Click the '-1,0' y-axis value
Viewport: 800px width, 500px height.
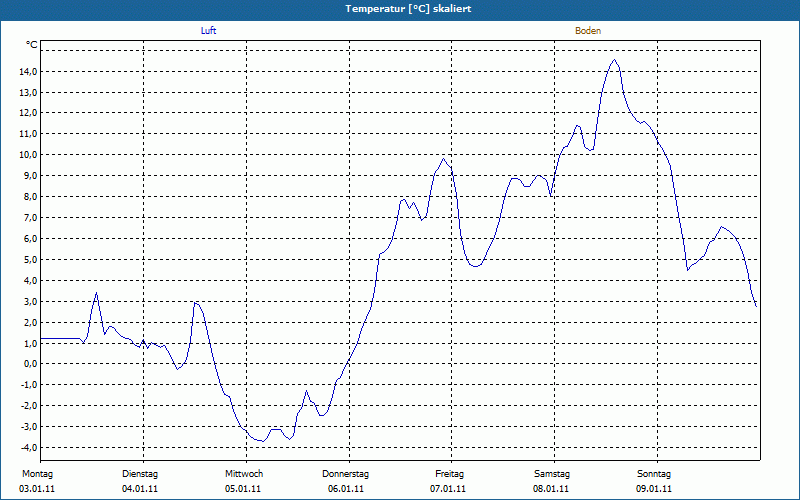pos(30,385)
